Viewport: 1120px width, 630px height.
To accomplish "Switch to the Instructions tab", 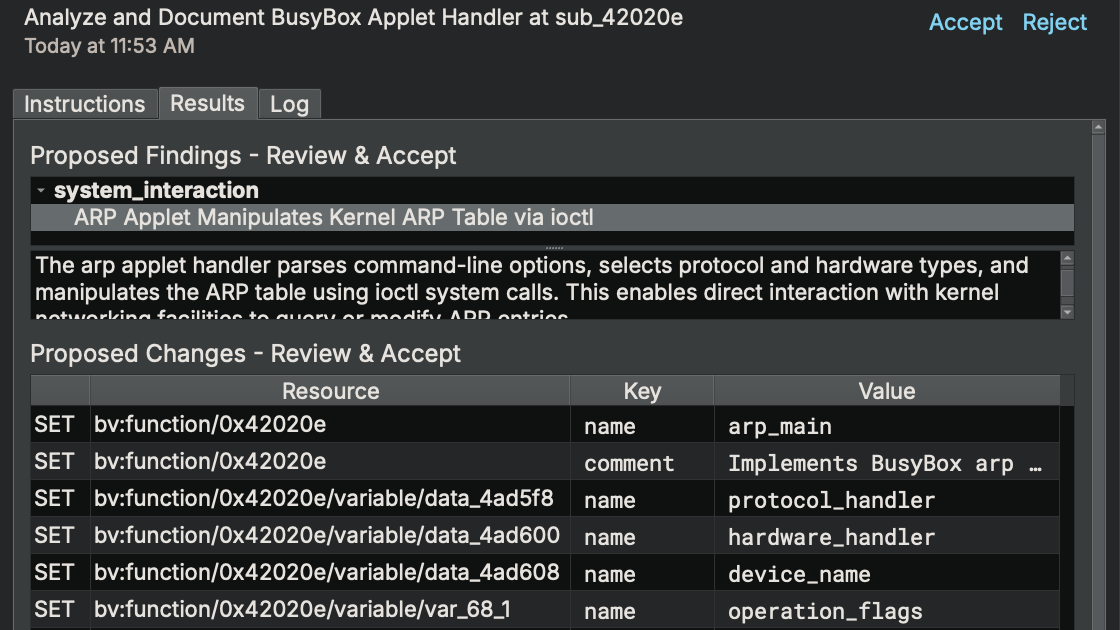I will pos(85,104).
